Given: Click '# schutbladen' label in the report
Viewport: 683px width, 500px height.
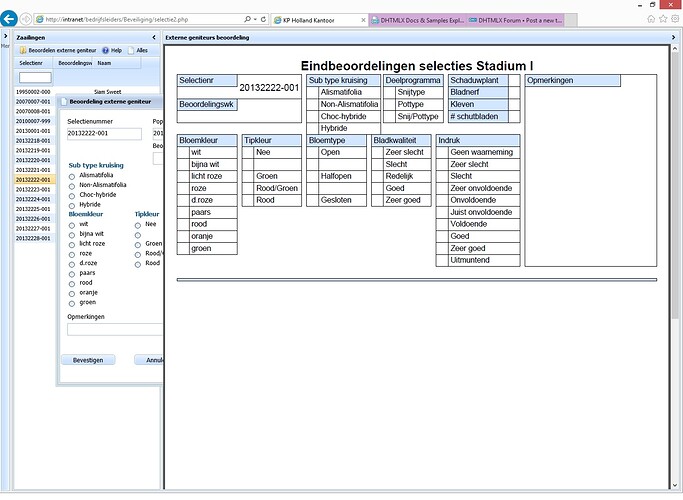Looking at the screenshot, I should 474,117.
